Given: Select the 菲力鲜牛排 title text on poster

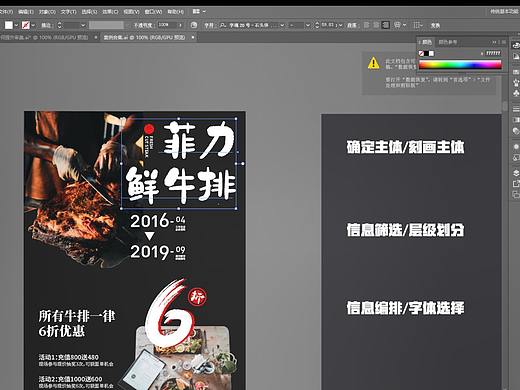Looking at the screenshot, I should click(x=181, y=163).
